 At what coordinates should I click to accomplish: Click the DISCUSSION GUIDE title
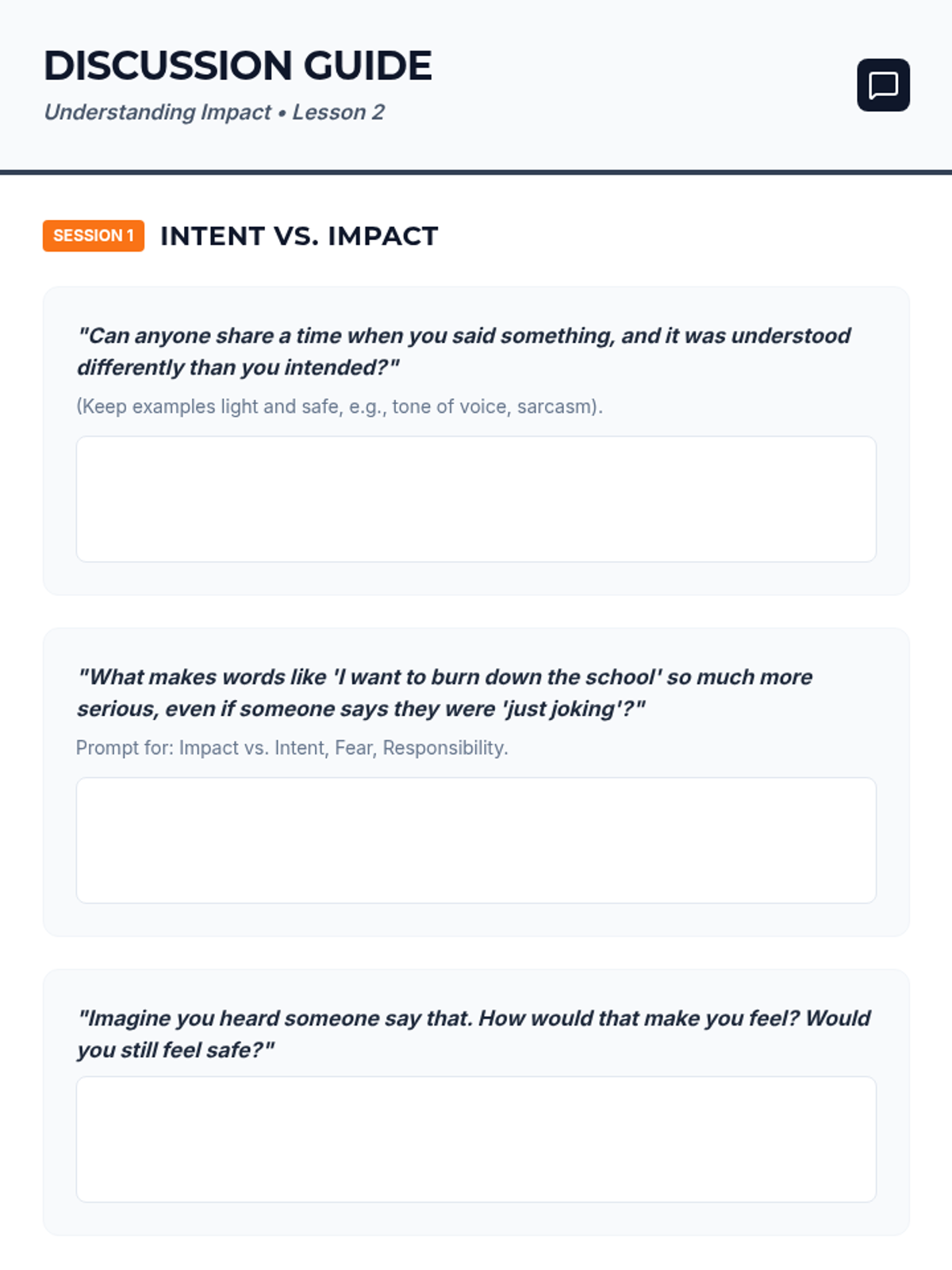[238, 65]
